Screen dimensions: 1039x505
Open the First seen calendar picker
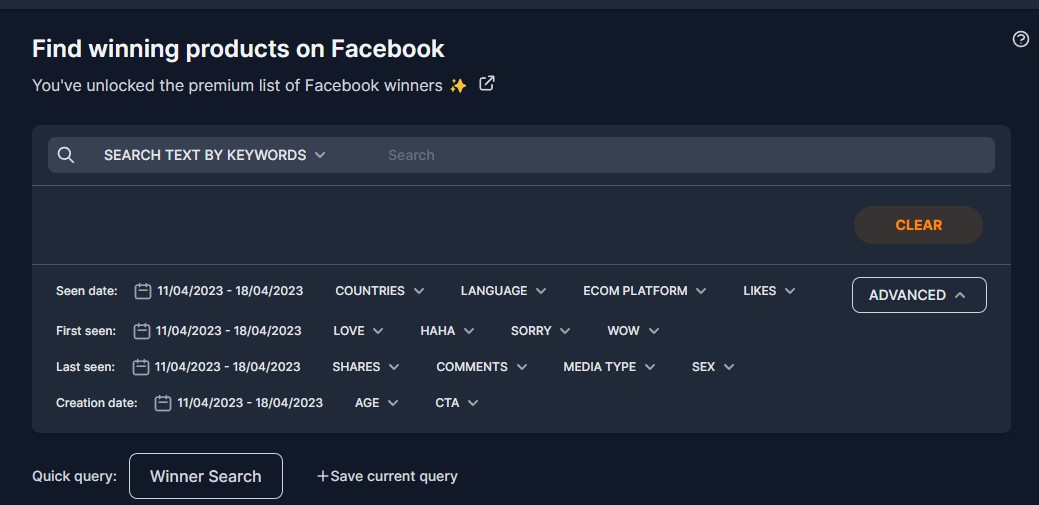tap(142, 331)
